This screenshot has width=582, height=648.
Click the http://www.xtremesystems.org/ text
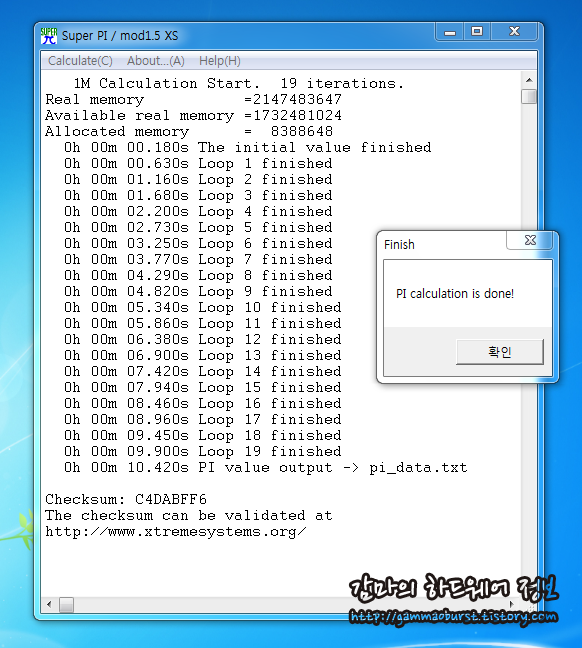pos(176,531)
